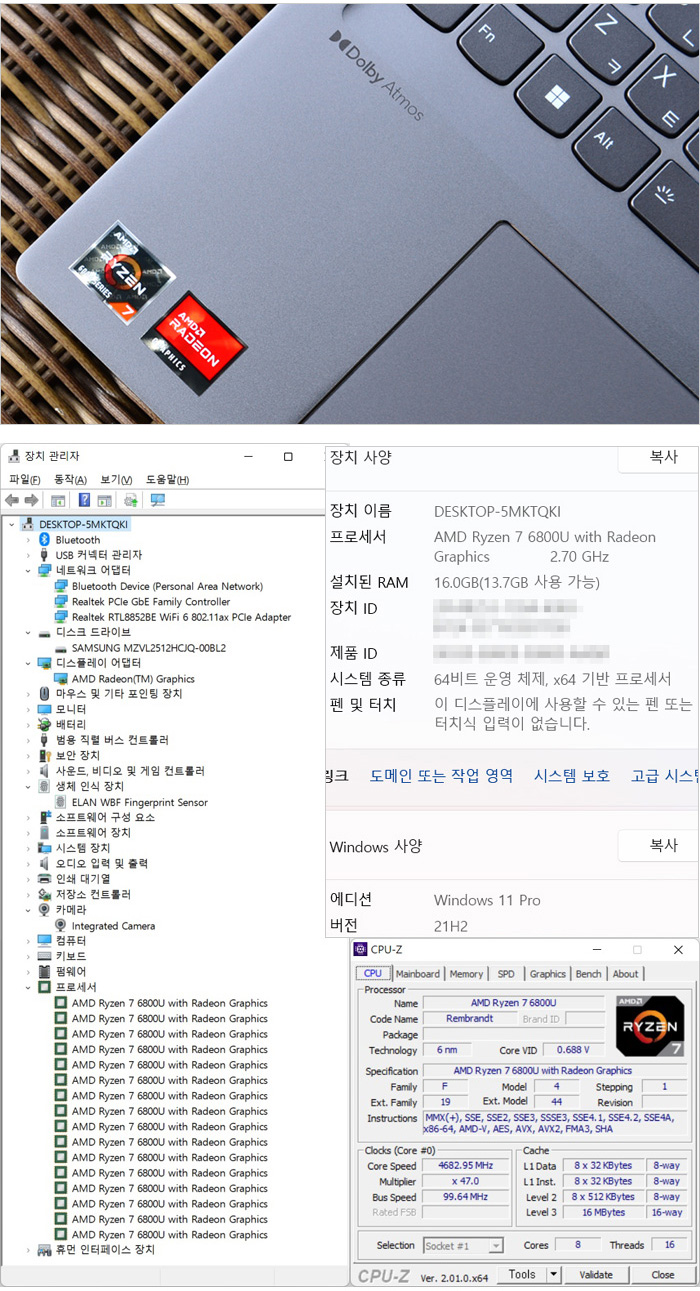Collapse the DESKTOP-5MKTQKI root node
700x1291 pixels.
point(11,524)
